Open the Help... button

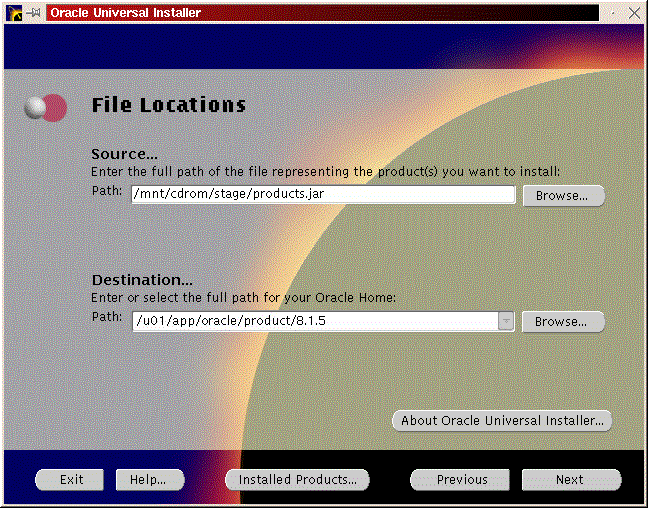pyautogui.click(x=148, y=480)
